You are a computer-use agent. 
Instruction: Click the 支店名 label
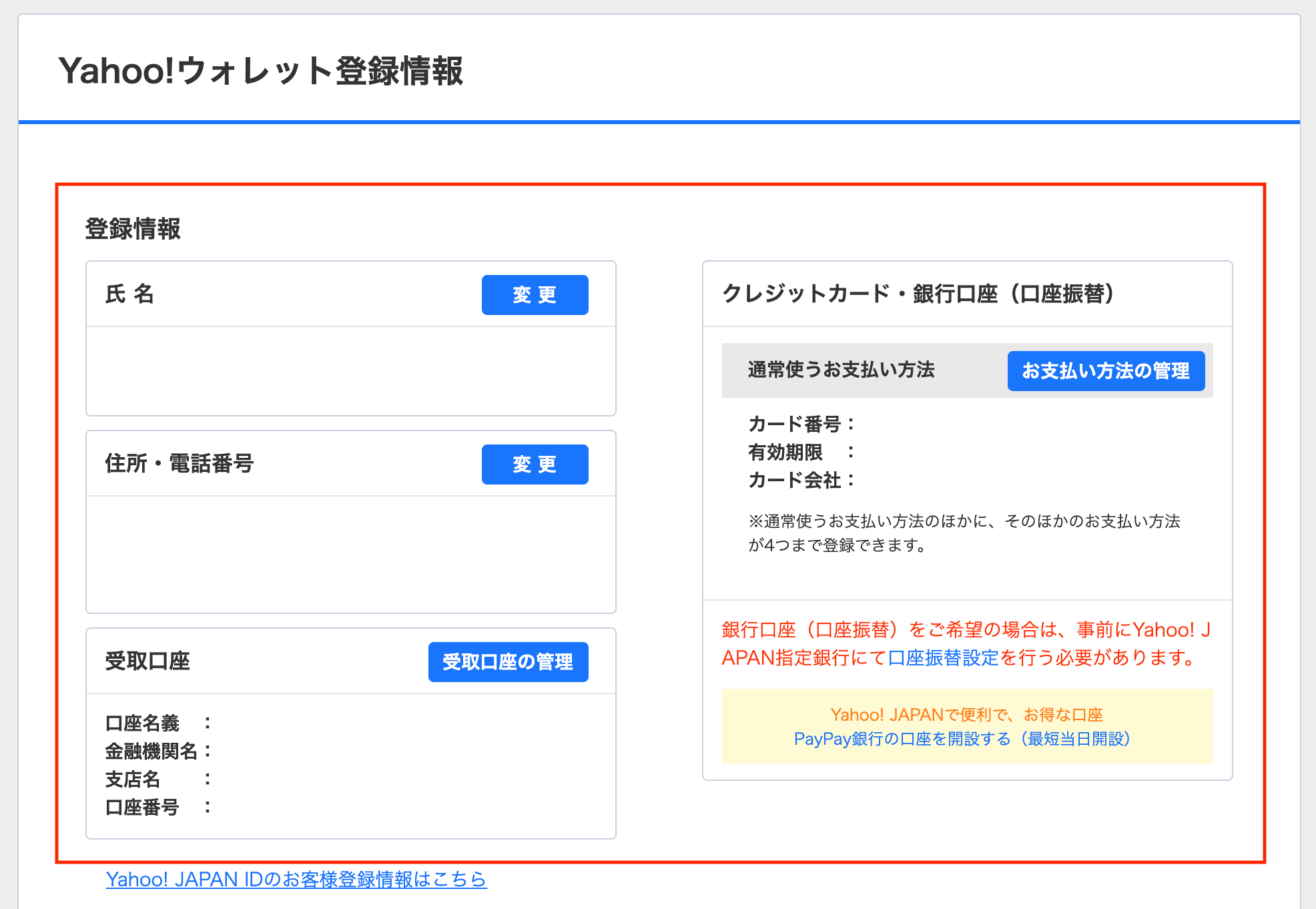click(x=158, y=779)
